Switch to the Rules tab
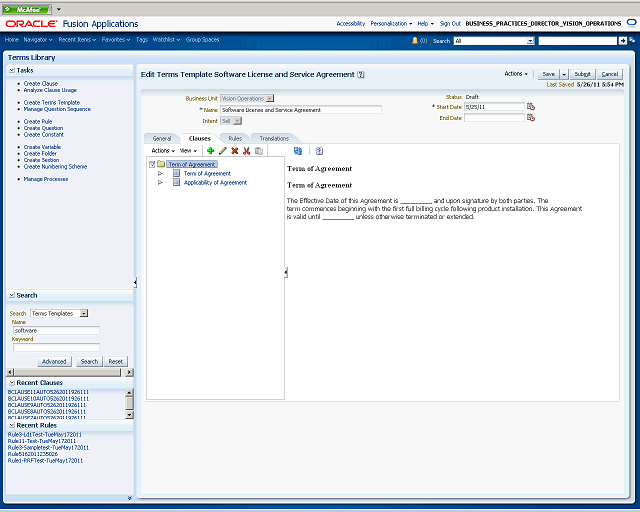The width and height of the screenshot is (640, 512). click(x=235, y=138)
